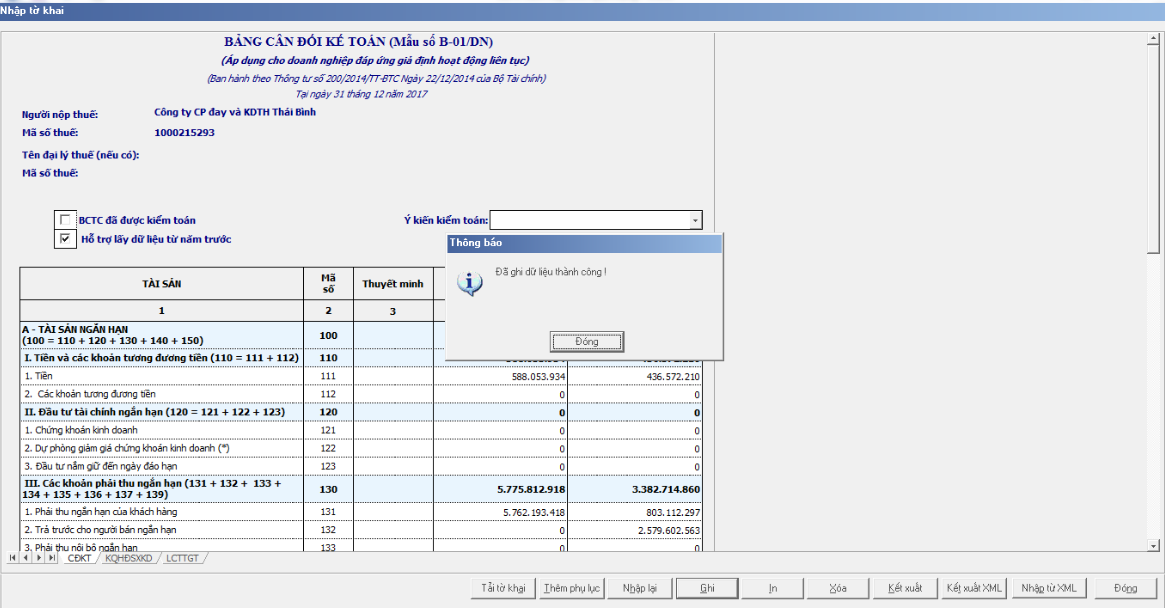Switch to the LCTTGT sheet tab
Image resolution: width=1165 pixels, height=608 pixels.
click(x=183, y=558)
